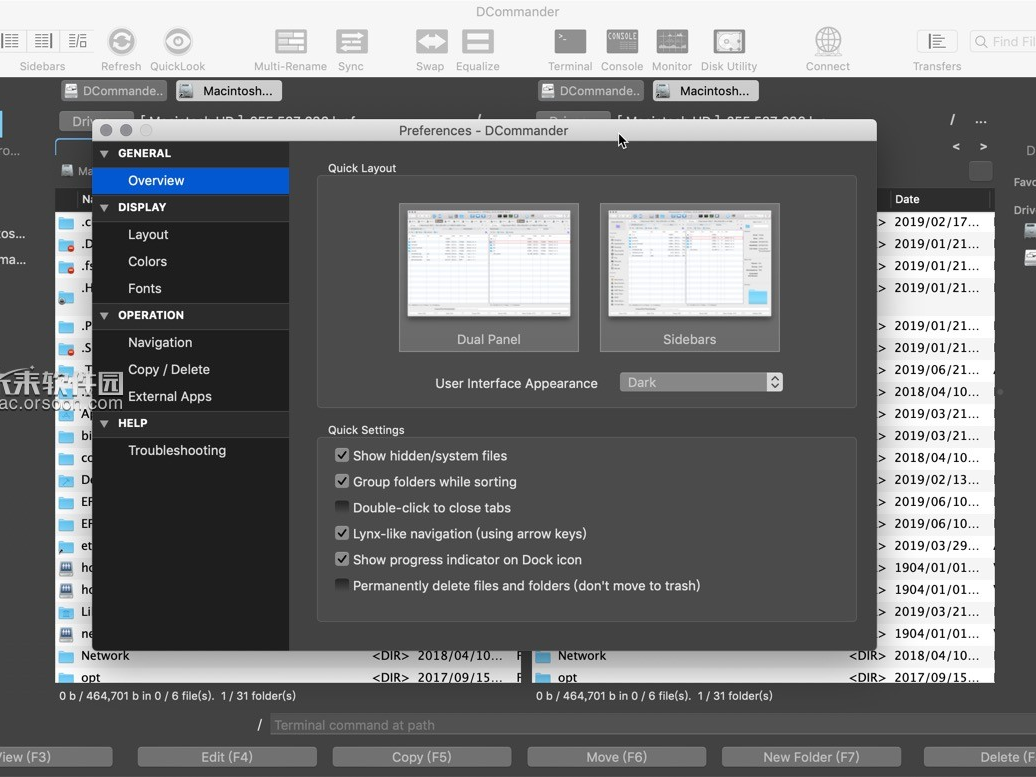Collapse the OPERATION section
This screenshot has width=1036, height=777.
click(x=105, y=316)
